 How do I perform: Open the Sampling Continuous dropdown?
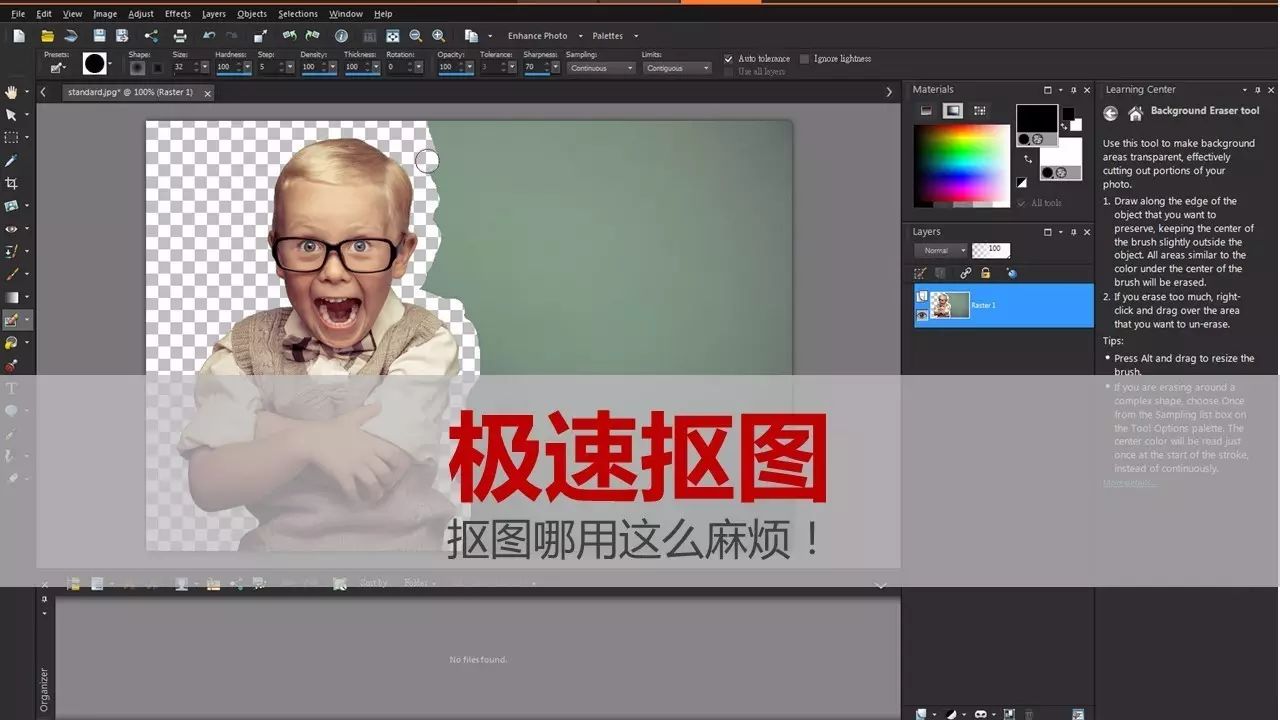point(600,68)
